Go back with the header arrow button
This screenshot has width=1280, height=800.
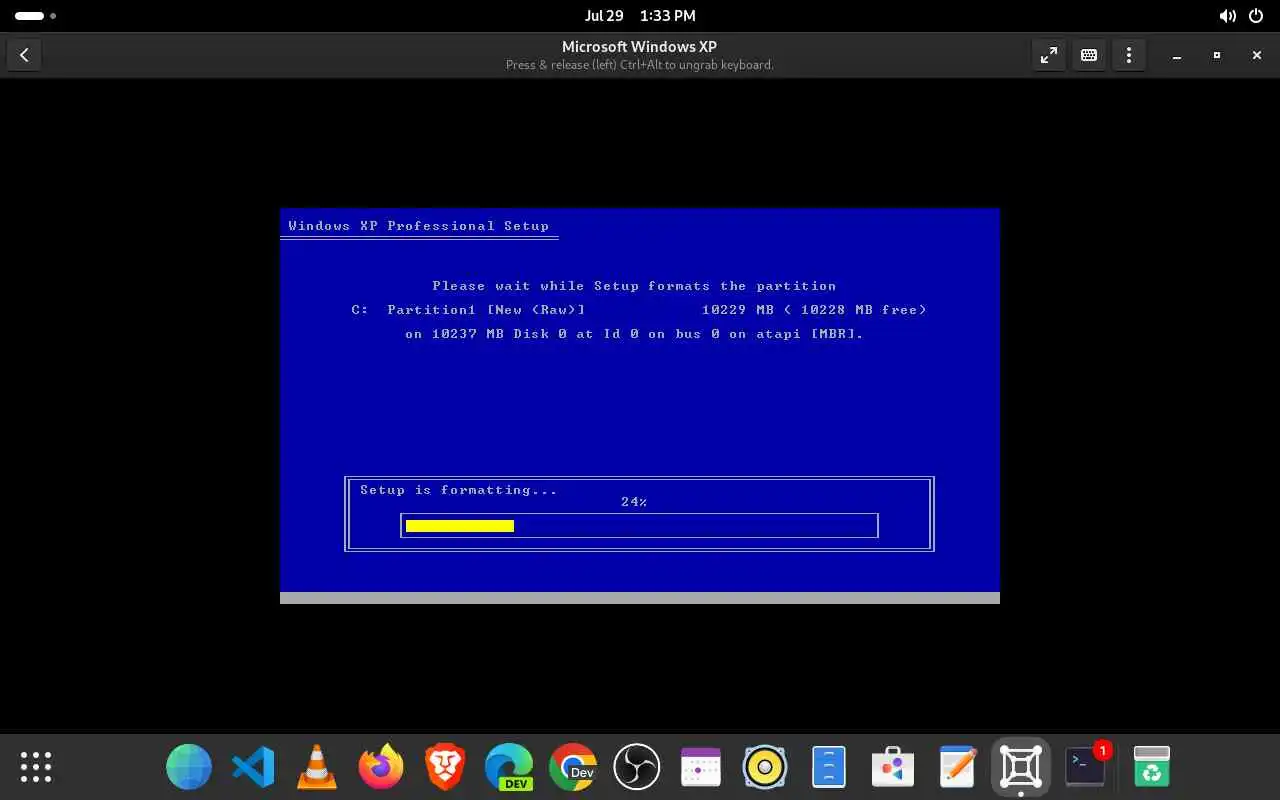(x=24, y=56)
